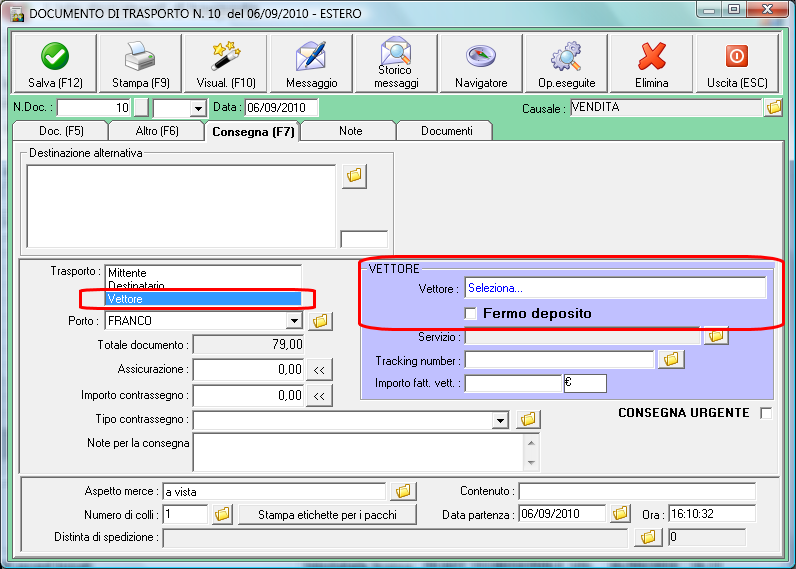Click the N.Doc. number field

(x=94, y=108)
